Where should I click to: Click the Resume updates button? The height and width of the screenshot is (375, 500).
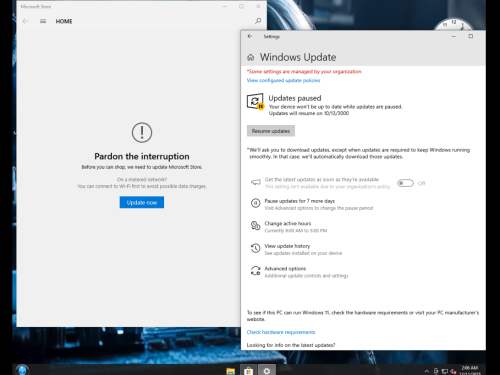[271, 131]
